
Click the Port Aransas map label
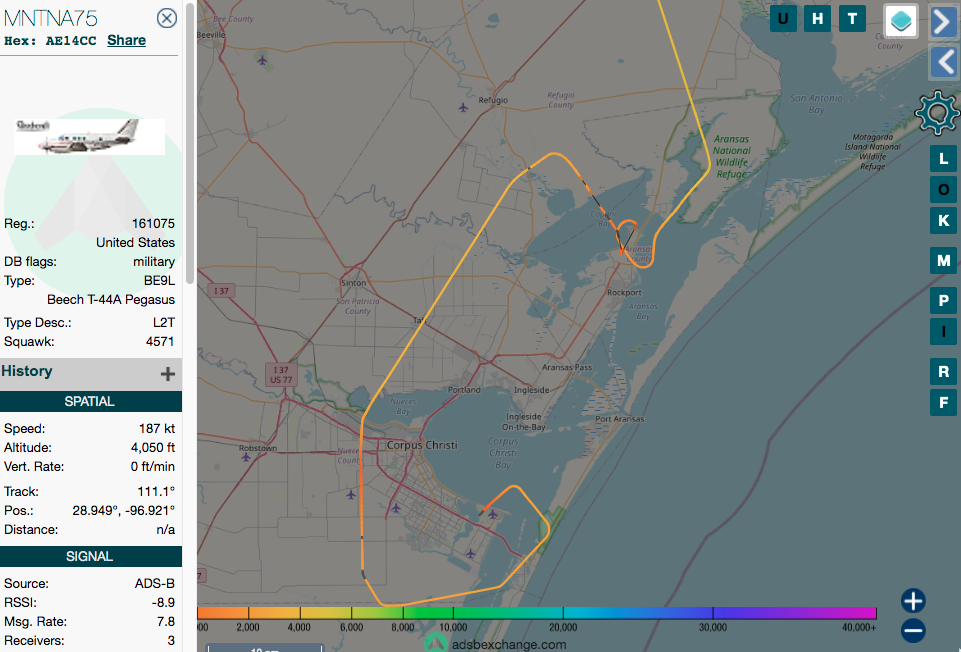[620, 419]
